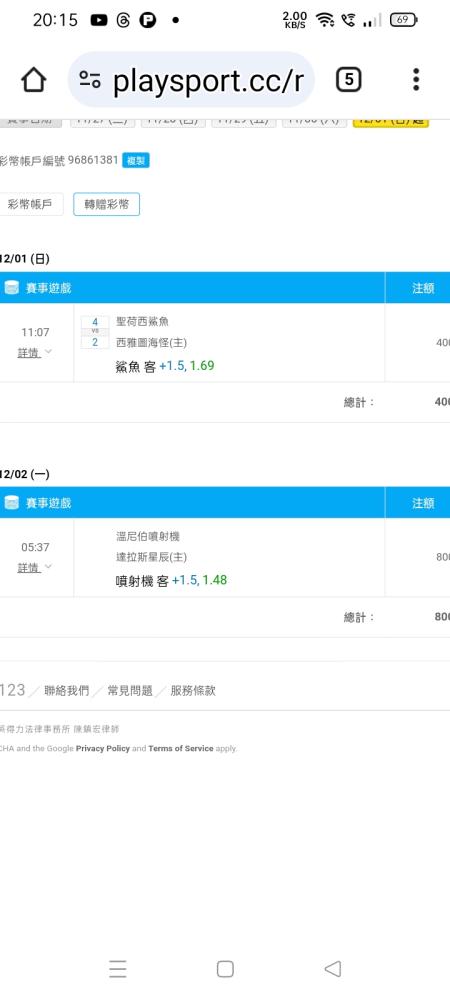Select the highlighted 12/01 date tab
The width and height of the screenshot is (450, 1000).
(x=391, y=121)
